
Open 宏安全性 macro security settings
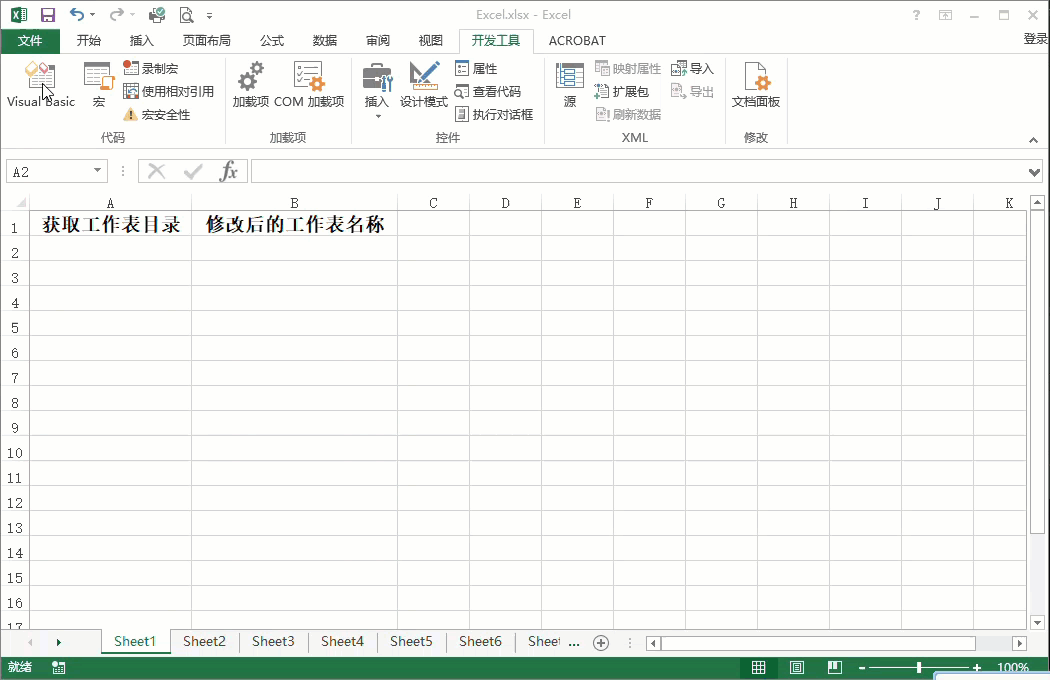(x=157, y=115)
